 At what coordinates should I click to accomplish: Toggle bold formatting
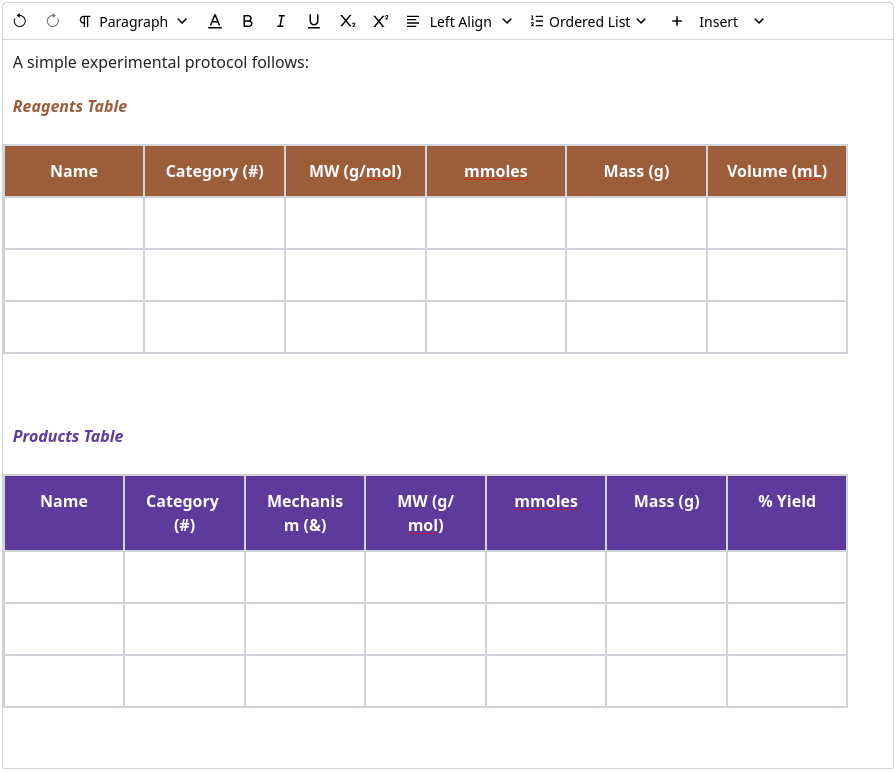tap(248, 21)
